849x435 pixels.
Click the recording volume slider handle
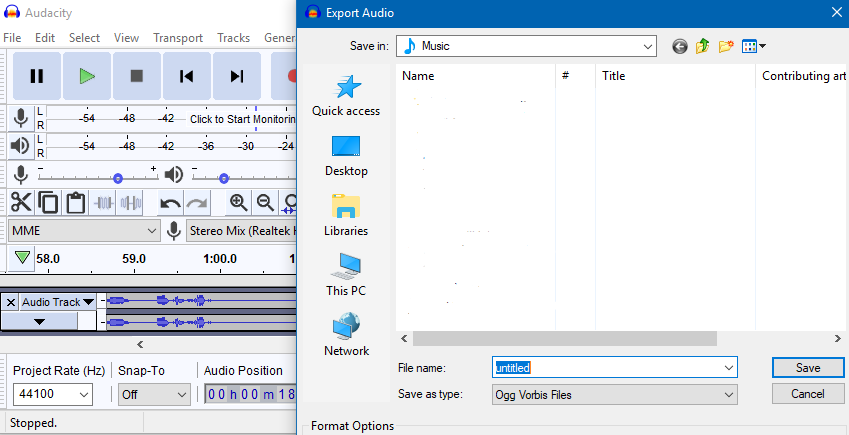point(117,178)
